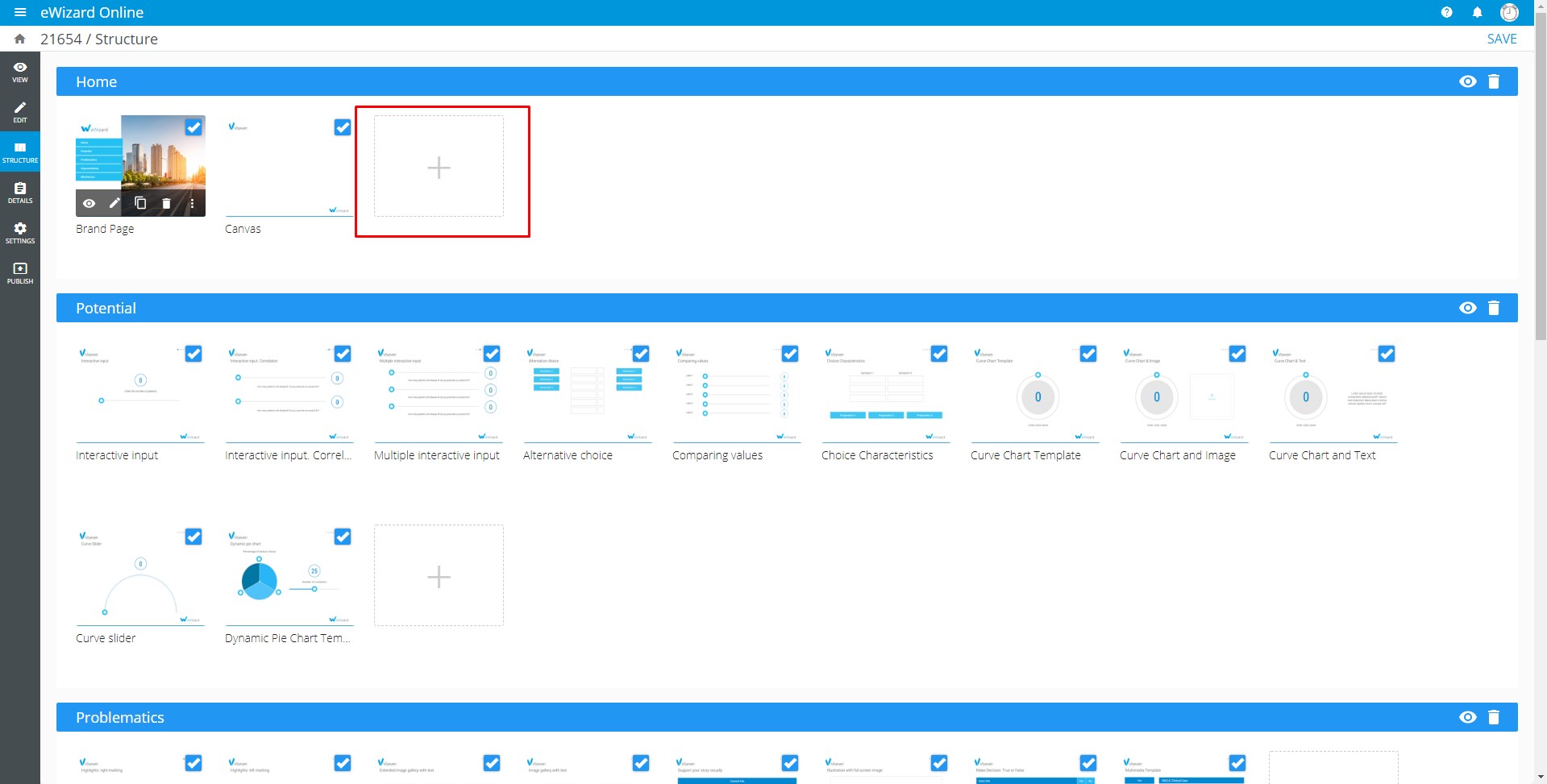Screen dimensions: 1547x784
Task: Switch to the Details sidebar tab
Action: click(x=20, y=193)
